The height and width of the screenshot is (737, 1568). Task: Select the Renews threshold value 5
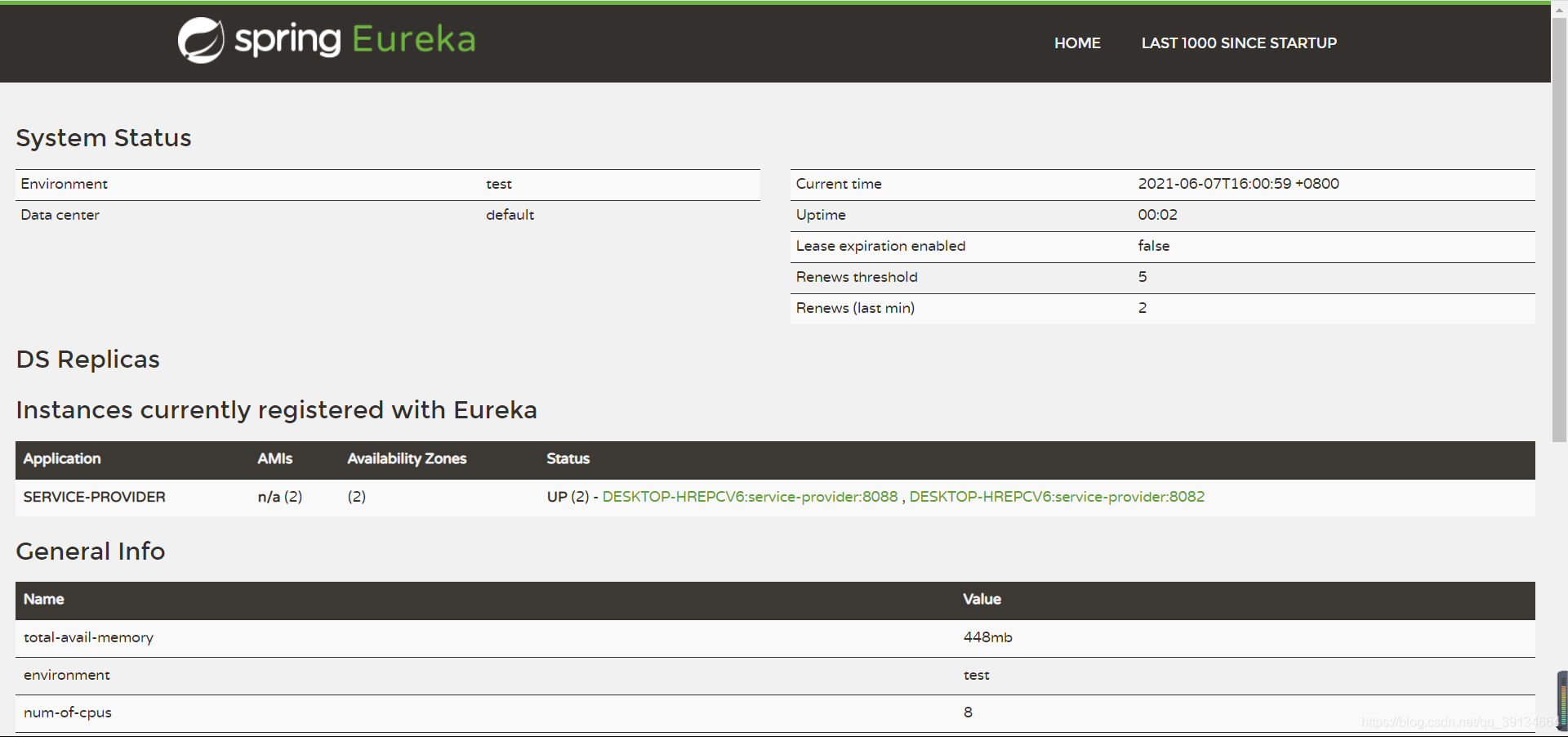point(1143,277)
